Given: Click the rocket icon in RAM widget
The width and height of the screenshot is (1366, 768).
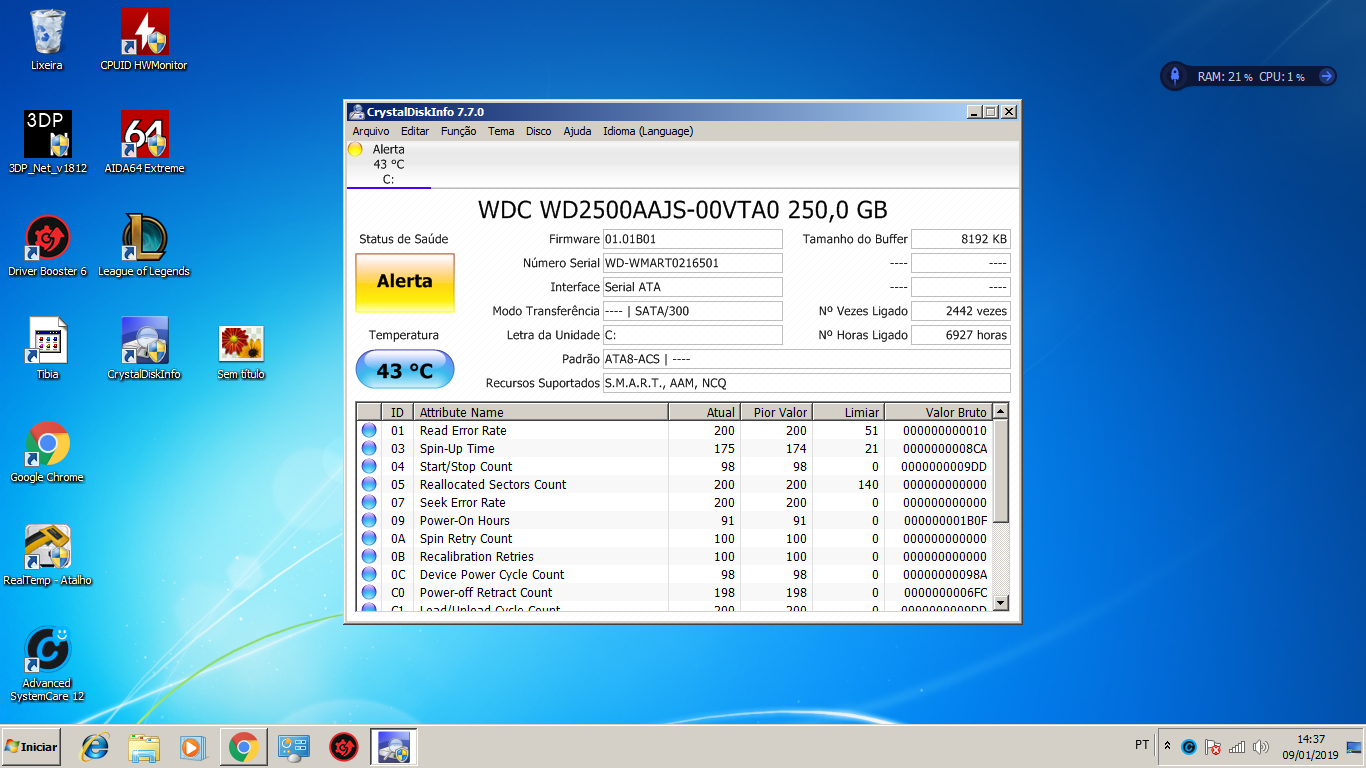Looking at the screenshot, I should click(x=1176, y=76).
